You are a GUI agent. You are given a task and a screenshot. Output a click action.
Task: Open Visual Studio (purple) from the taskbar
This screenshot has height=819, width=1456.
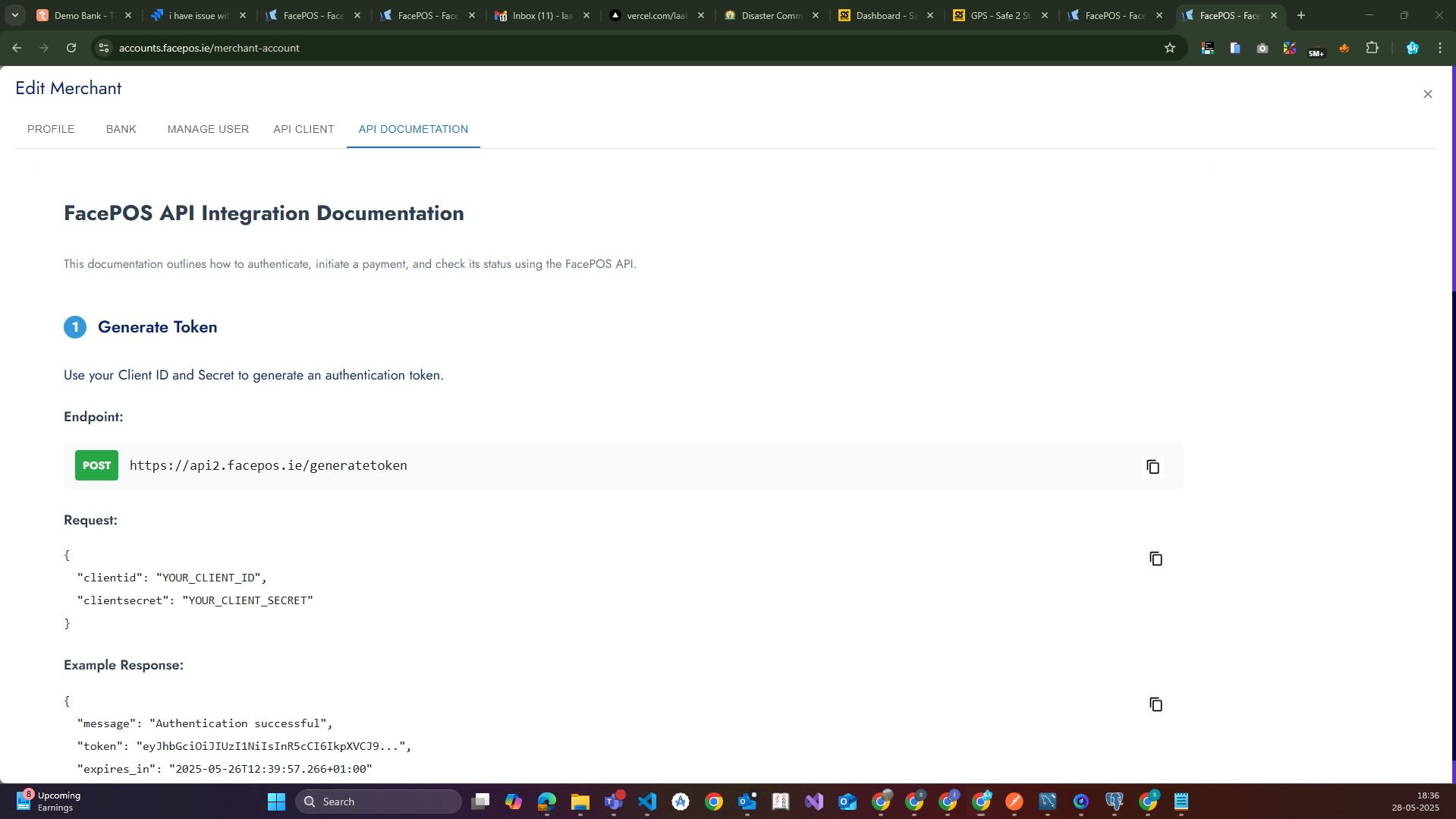coord(814,802)
